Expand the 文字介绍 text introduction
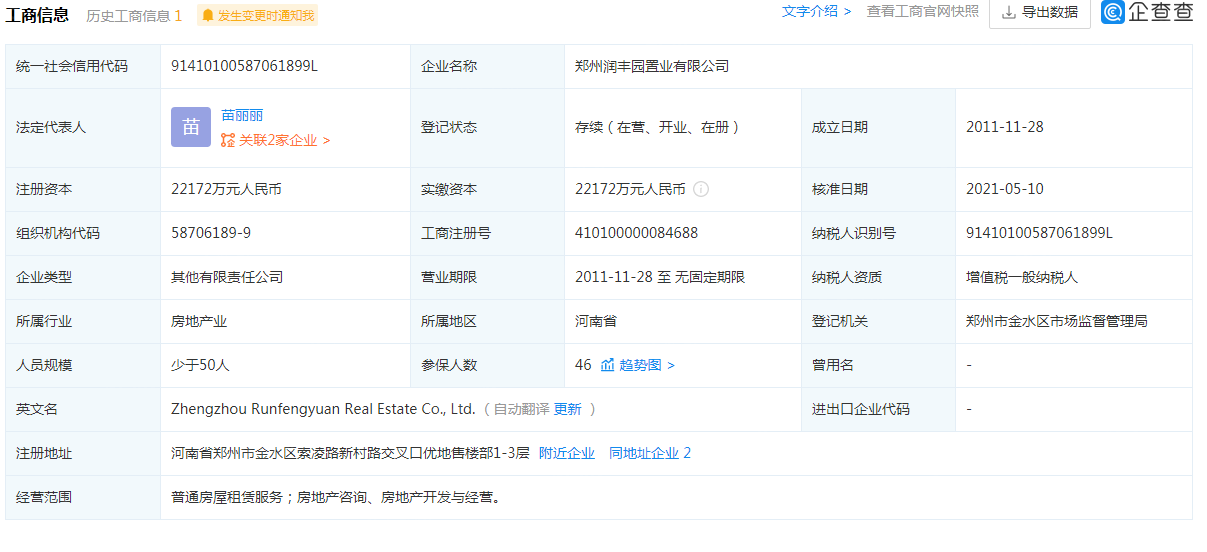 (816, 11)
